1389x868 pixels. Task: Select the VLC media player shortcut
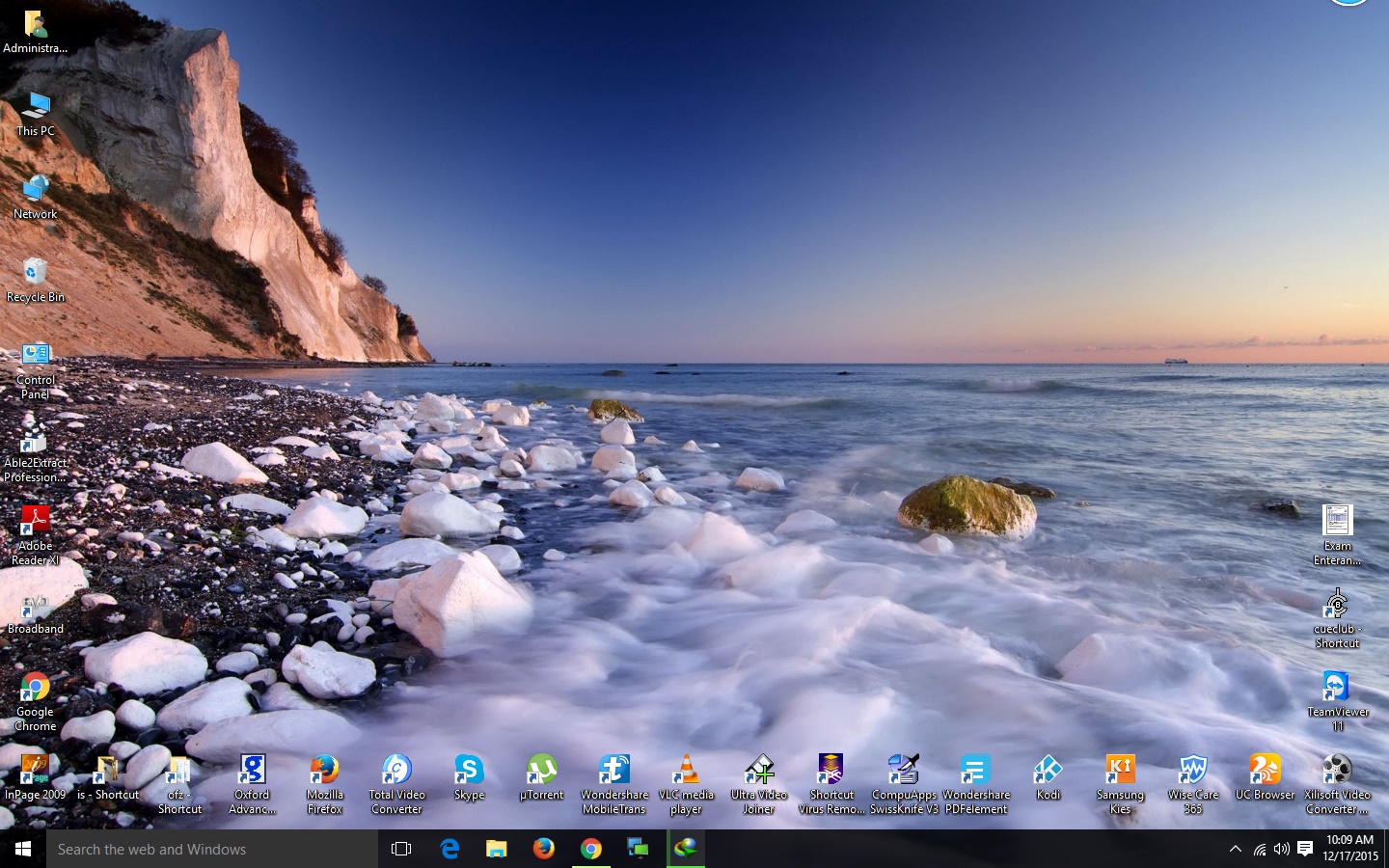tap(686, 786)
